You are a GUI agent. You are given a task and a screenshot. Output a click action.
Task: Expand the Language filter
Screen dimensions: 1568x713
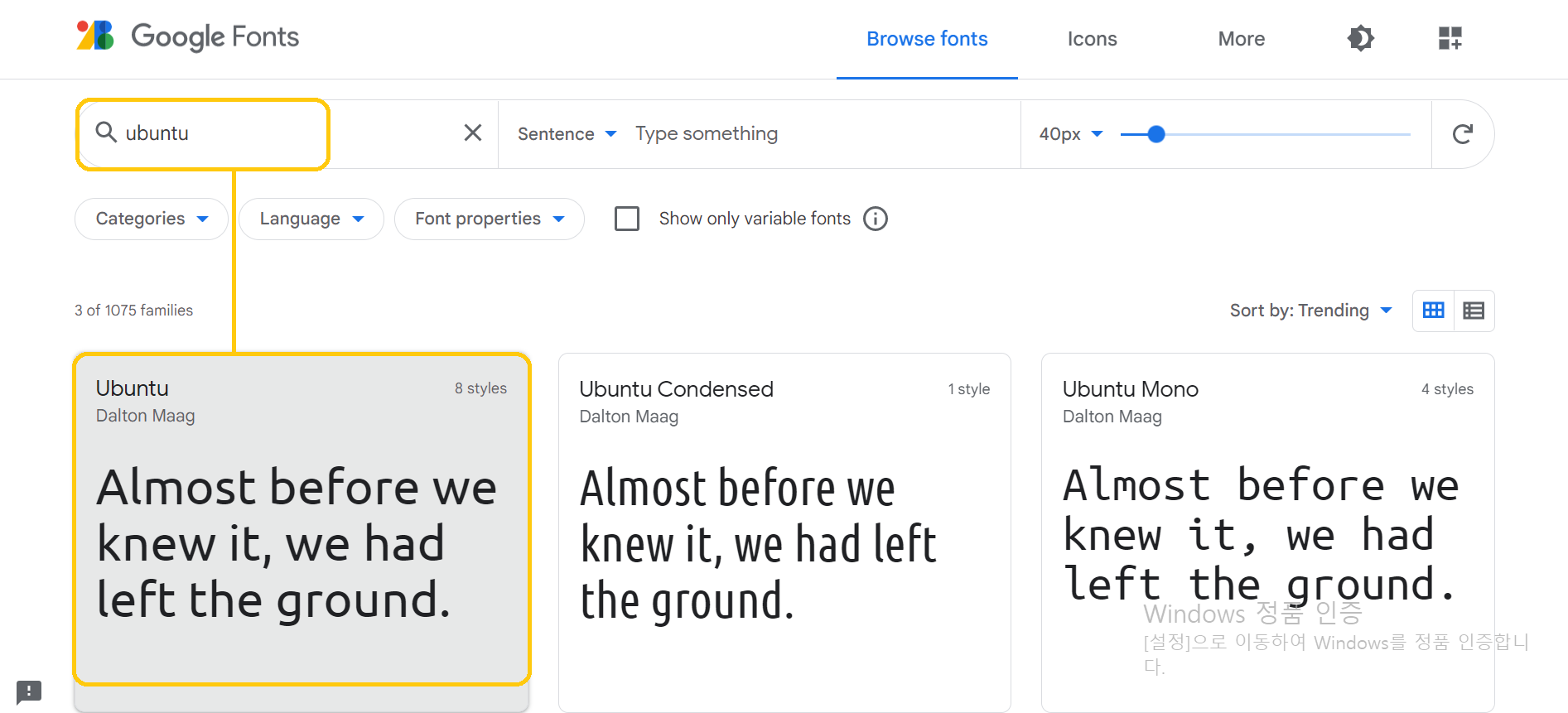(x=311, y=219)
